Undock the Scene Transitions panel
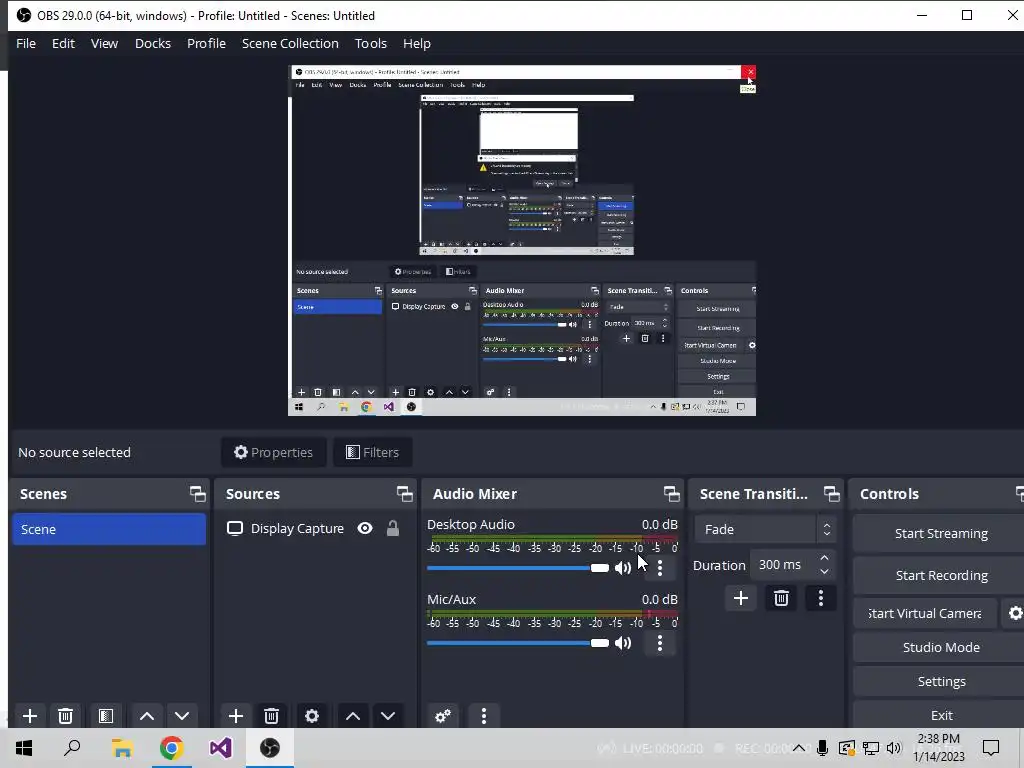 [x=831, y=494]
